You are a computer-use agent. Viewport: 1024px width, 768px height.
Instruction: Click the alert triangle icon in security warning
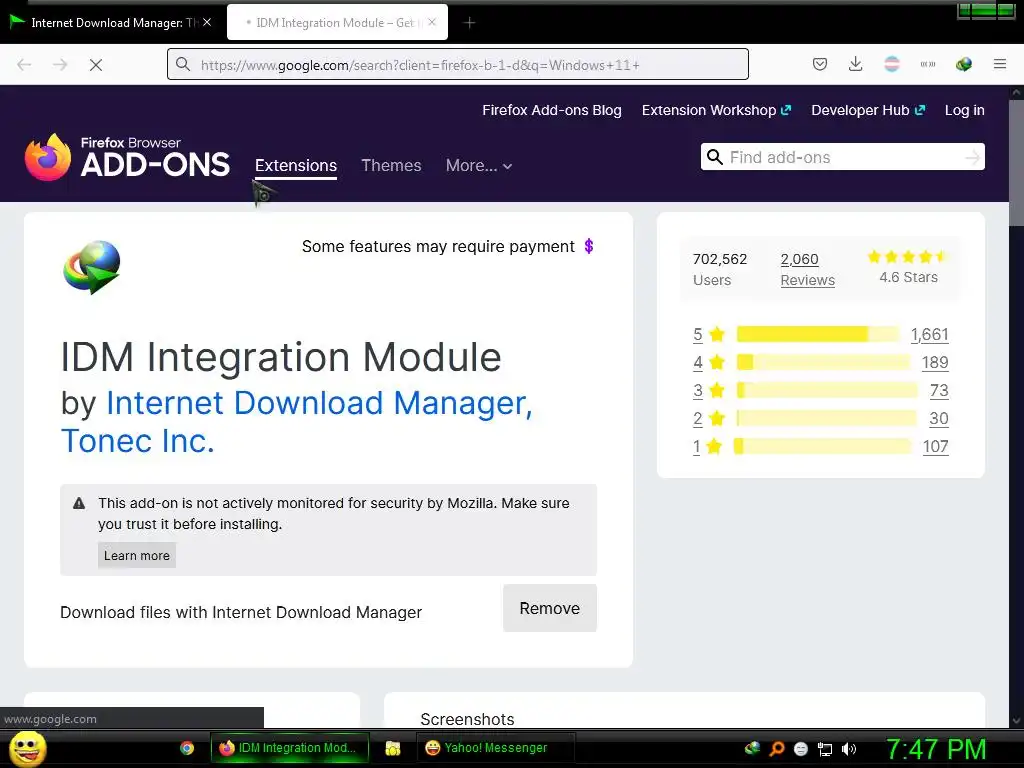(x=79, y=503)
